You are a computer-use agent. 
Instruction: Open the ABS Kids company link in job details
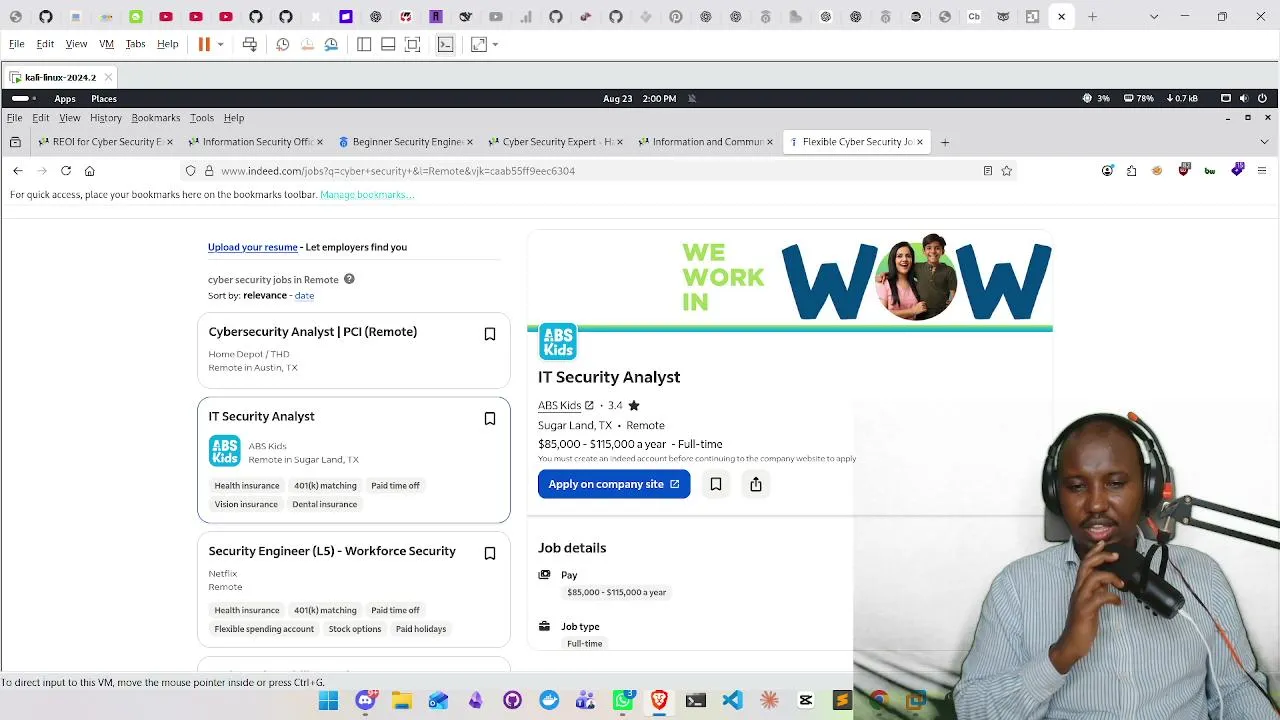[566, 405]
